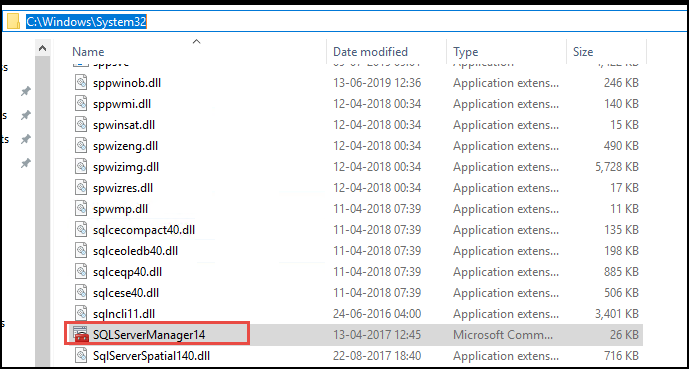Select the sppwmi.dll file icon

[81, 104]
